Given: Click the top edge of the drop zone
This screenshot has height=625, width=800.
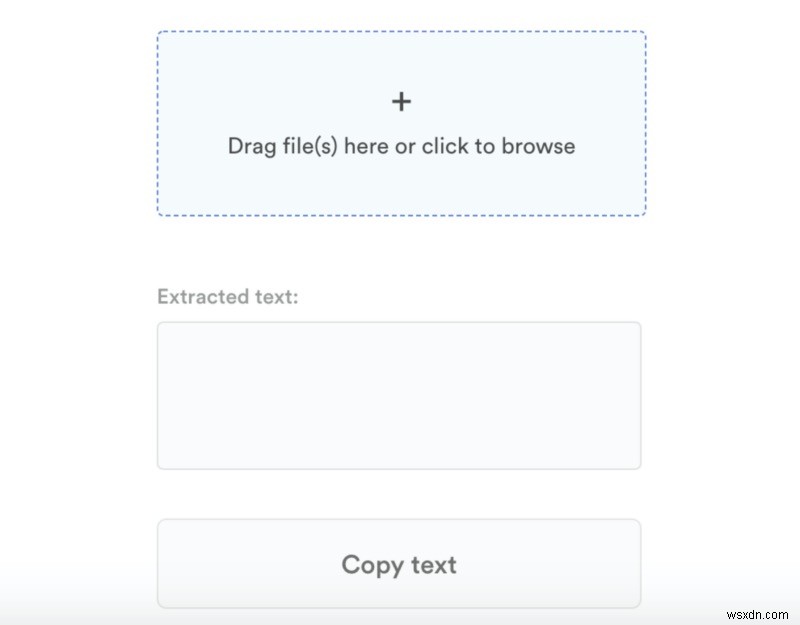Looking at the screenshot, I should click(x=402, y=32).
